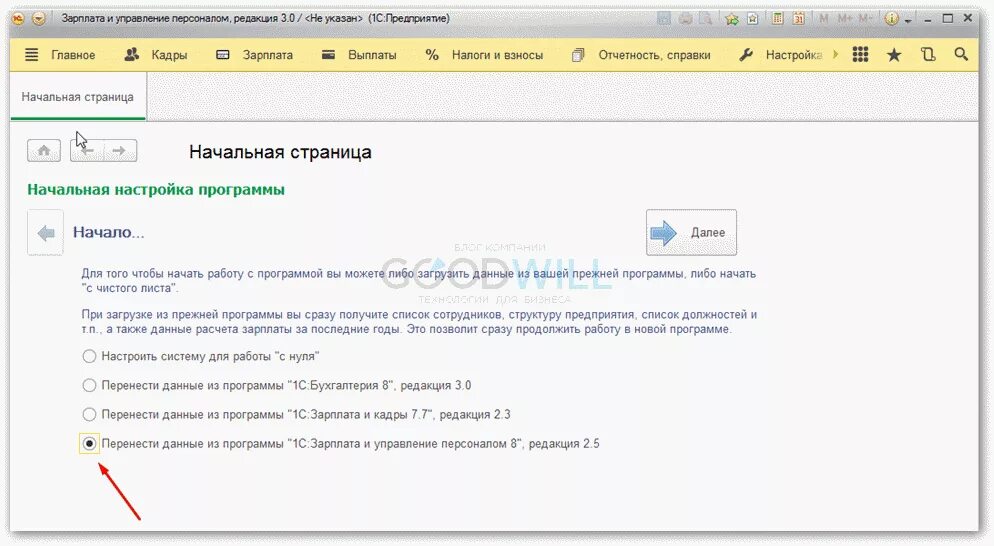Open the calendar icon showing 31
The width and height of the screenshot is (994, 546).
point(799,19)
